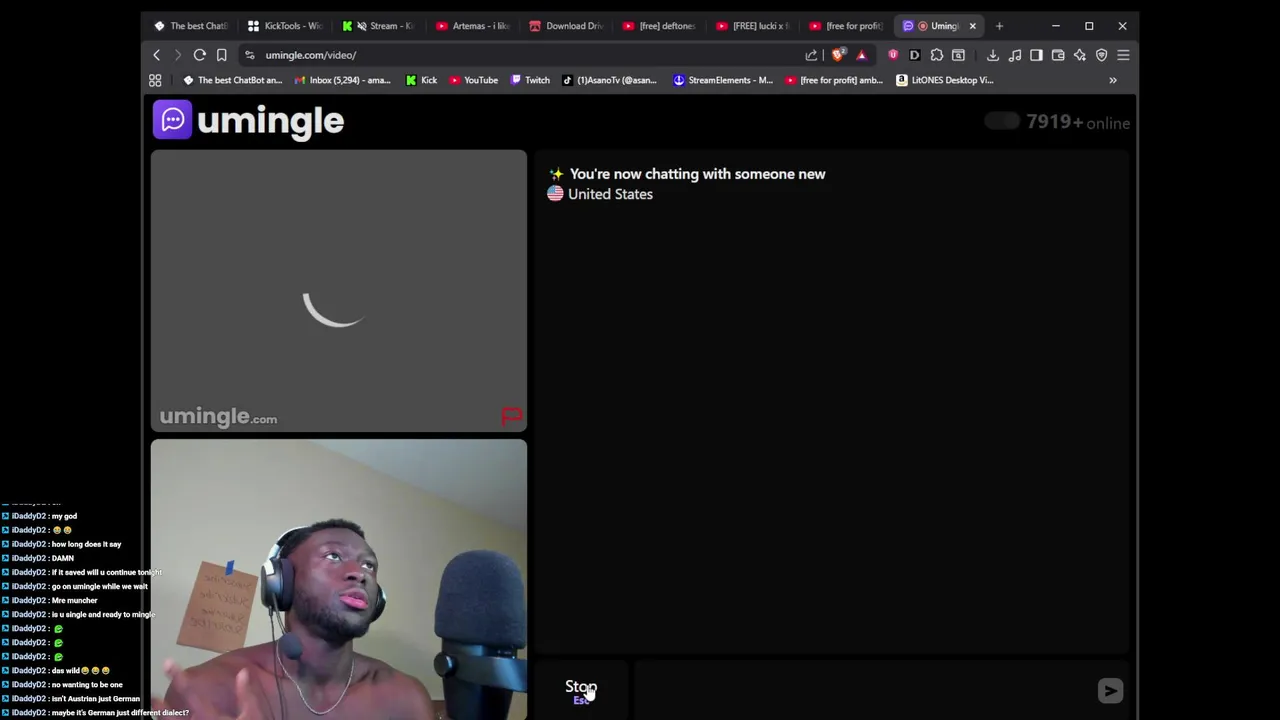The height and width of the screenshot is (720, 1280).
Task: Open the StreamElements bookmark
Action: [x=723, y=80]
